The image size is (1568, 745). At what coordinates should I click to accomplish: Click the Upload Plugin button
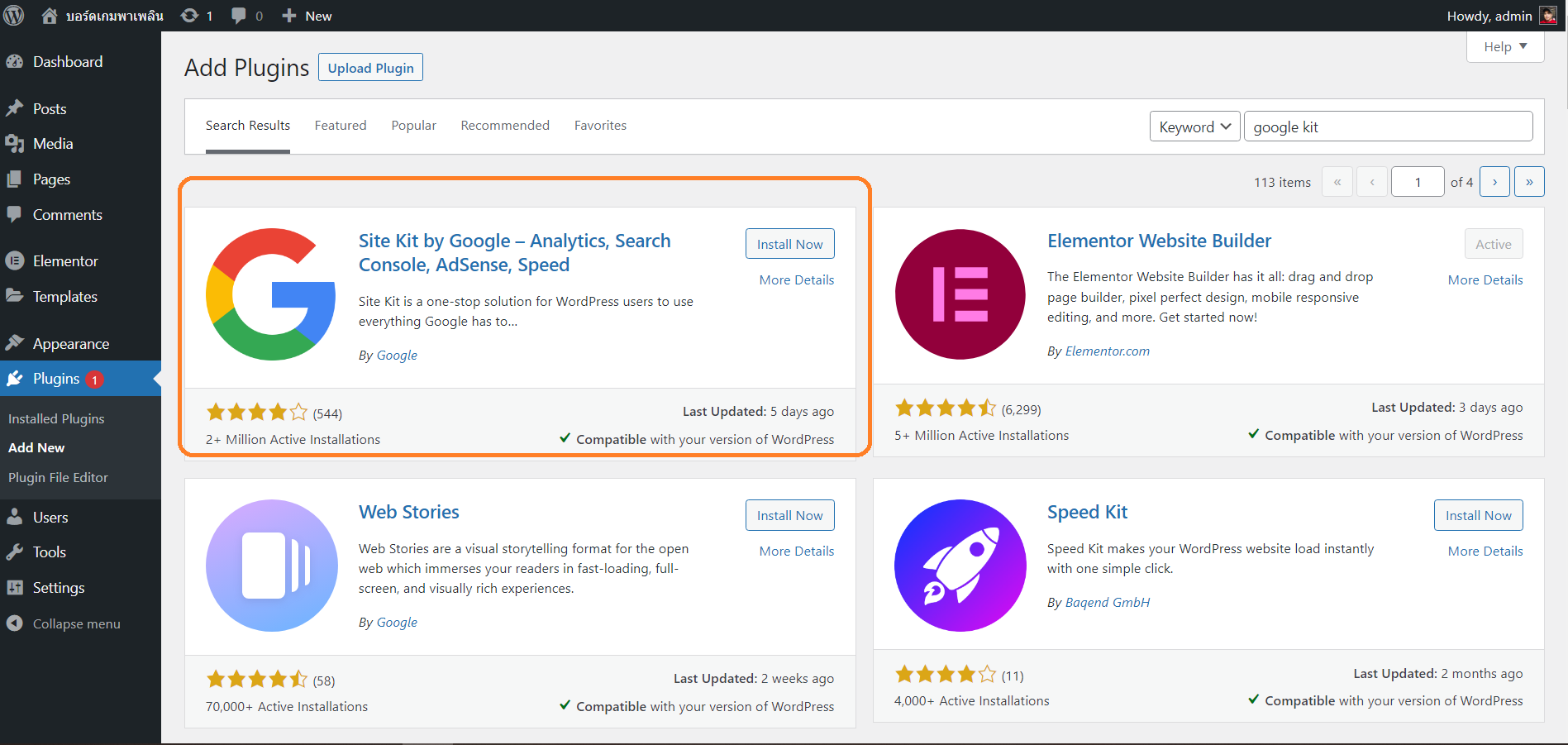tap(370, 68)
